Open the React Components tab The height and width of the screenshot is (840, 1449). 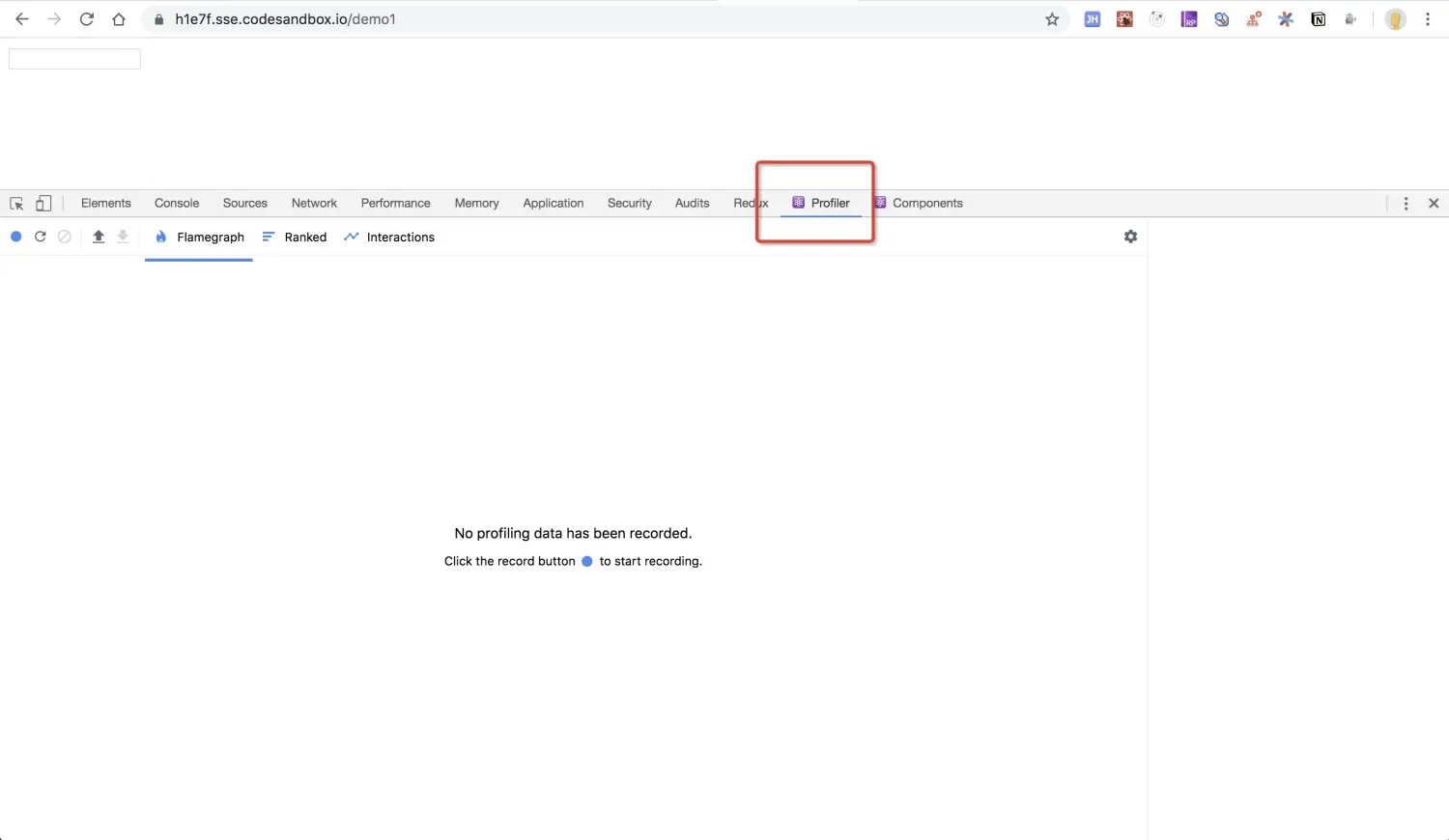[x=919, y=204]
